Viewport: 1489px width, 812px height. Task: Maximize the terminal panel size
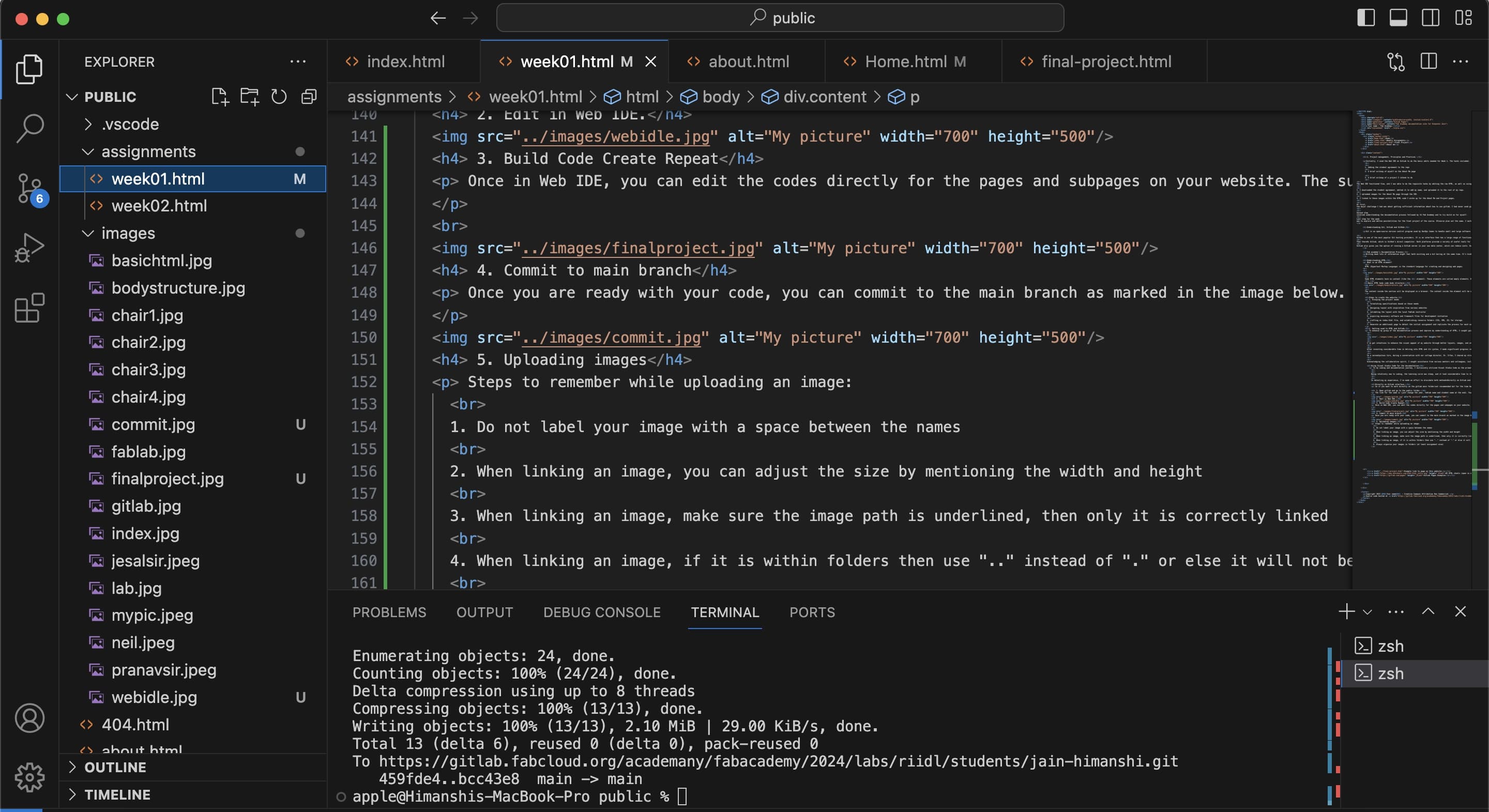pyautogui.click(x=1429, y=611)
